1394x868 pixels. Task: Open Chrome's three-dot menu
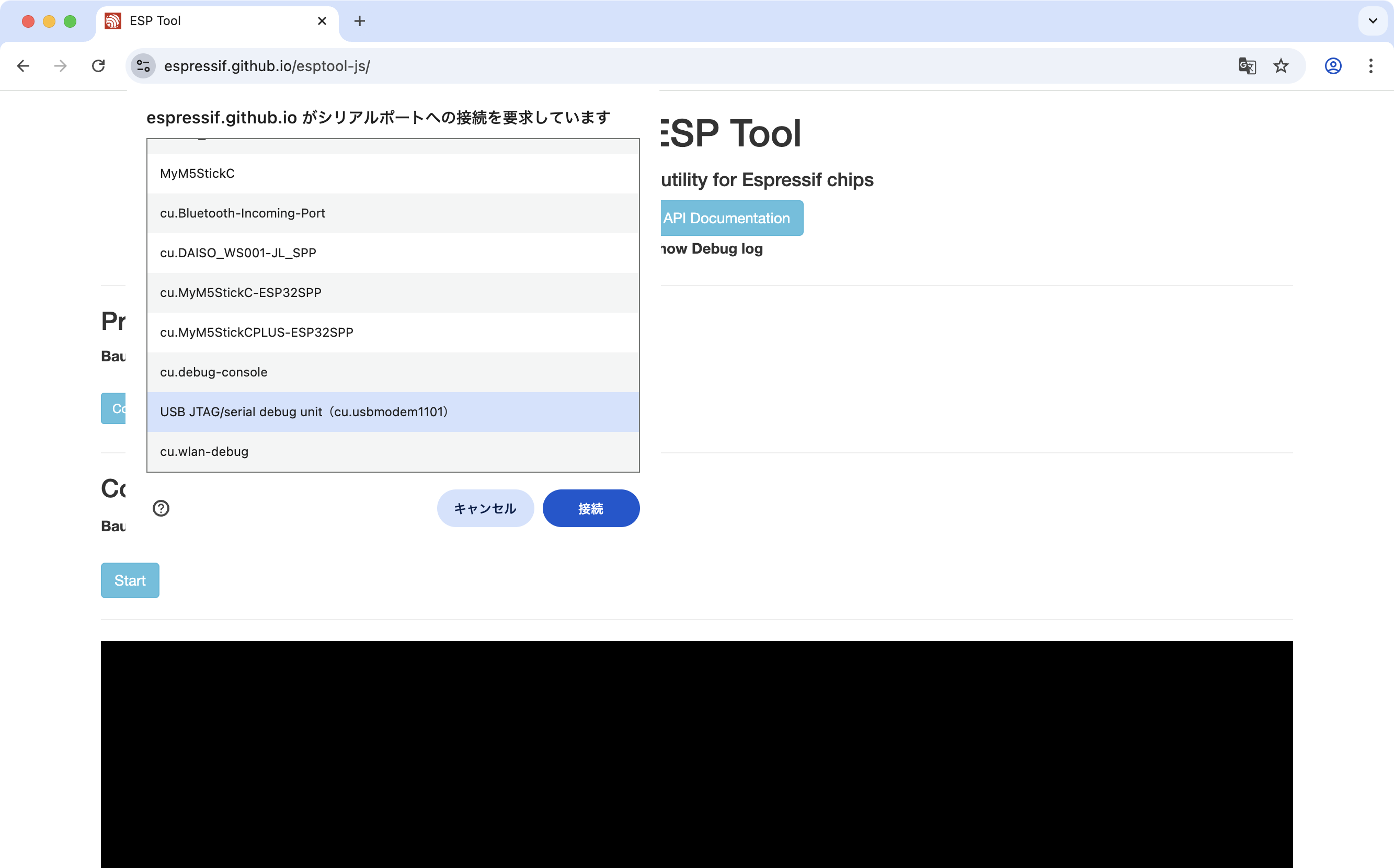(x=1370, y=66)
